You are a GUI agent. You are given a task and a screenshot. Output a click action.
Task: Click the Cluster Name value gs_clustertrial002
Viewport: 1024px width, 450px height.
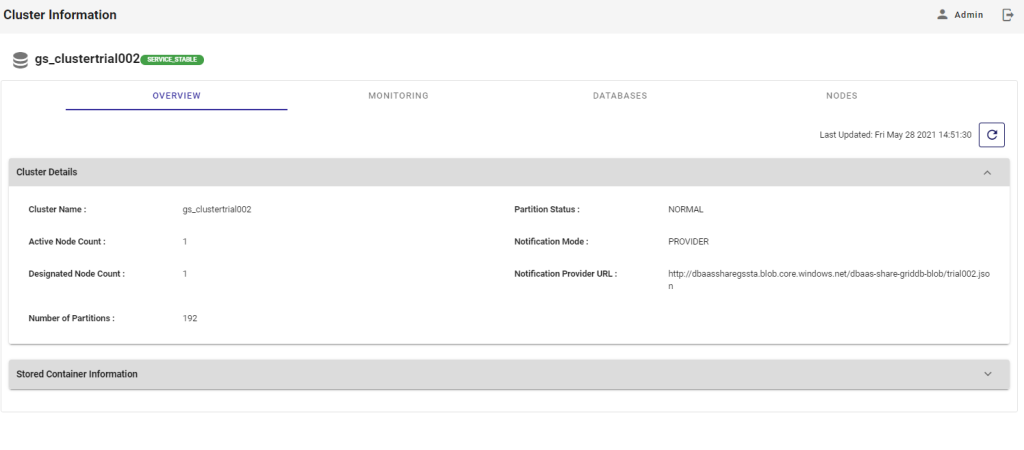click(x=217, y=210)
